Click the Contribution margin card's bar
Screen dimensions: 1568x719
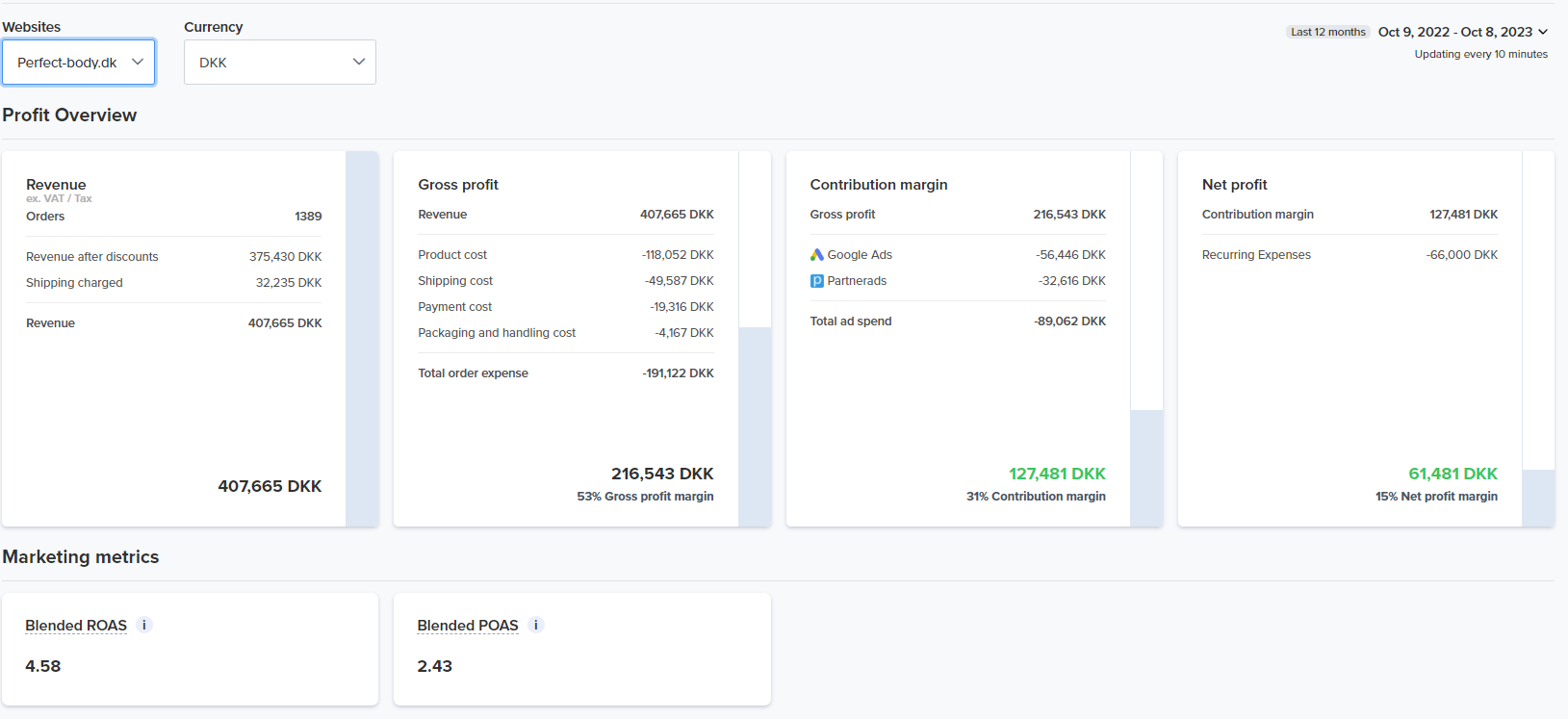pos(1146,468)
